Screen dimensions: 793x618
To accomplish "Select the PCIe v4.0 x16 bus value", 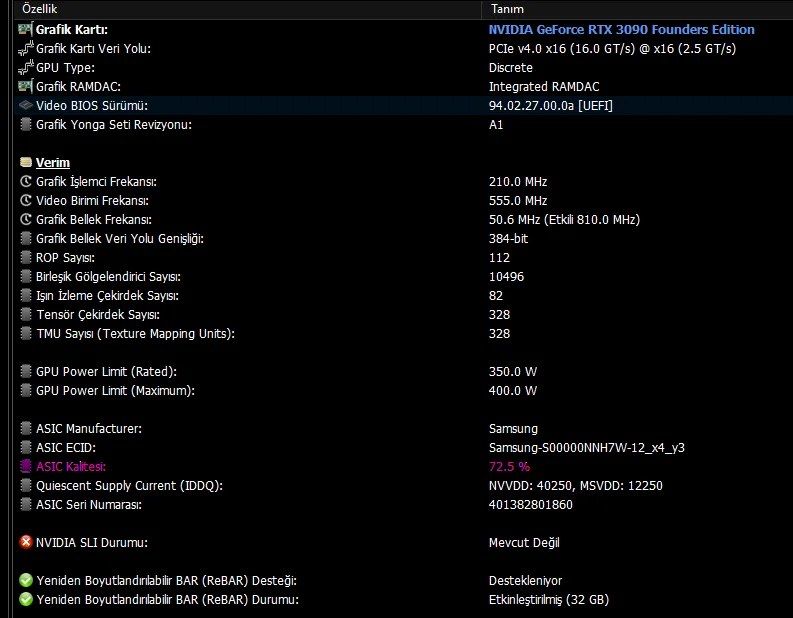I will pos(612,49).
